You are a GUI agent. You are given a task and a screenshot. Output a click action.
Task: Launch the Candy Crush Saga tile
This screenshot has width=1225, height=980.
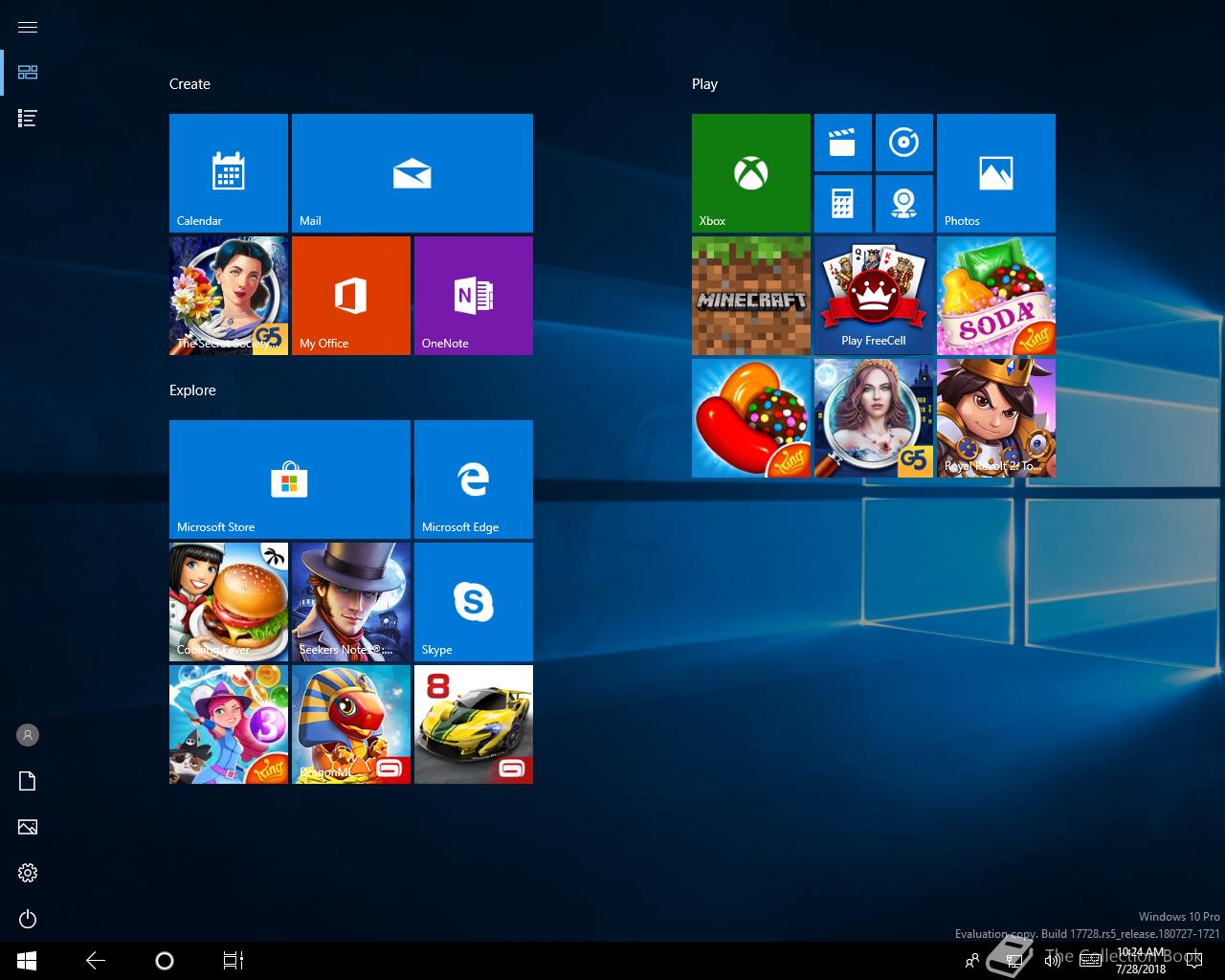coord(751,418)
